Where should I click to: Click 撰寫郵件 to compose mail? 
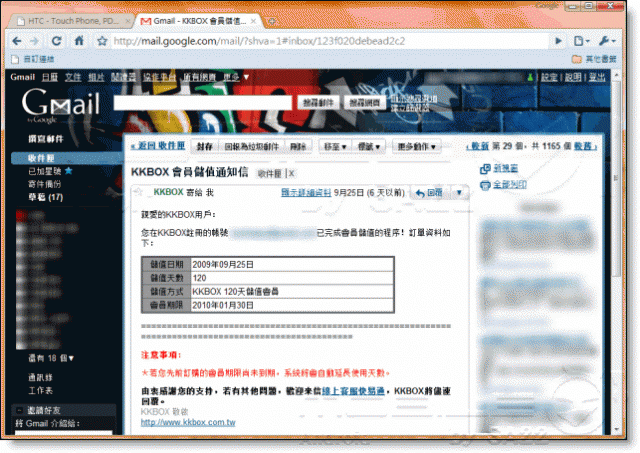(x=46, y=139)
